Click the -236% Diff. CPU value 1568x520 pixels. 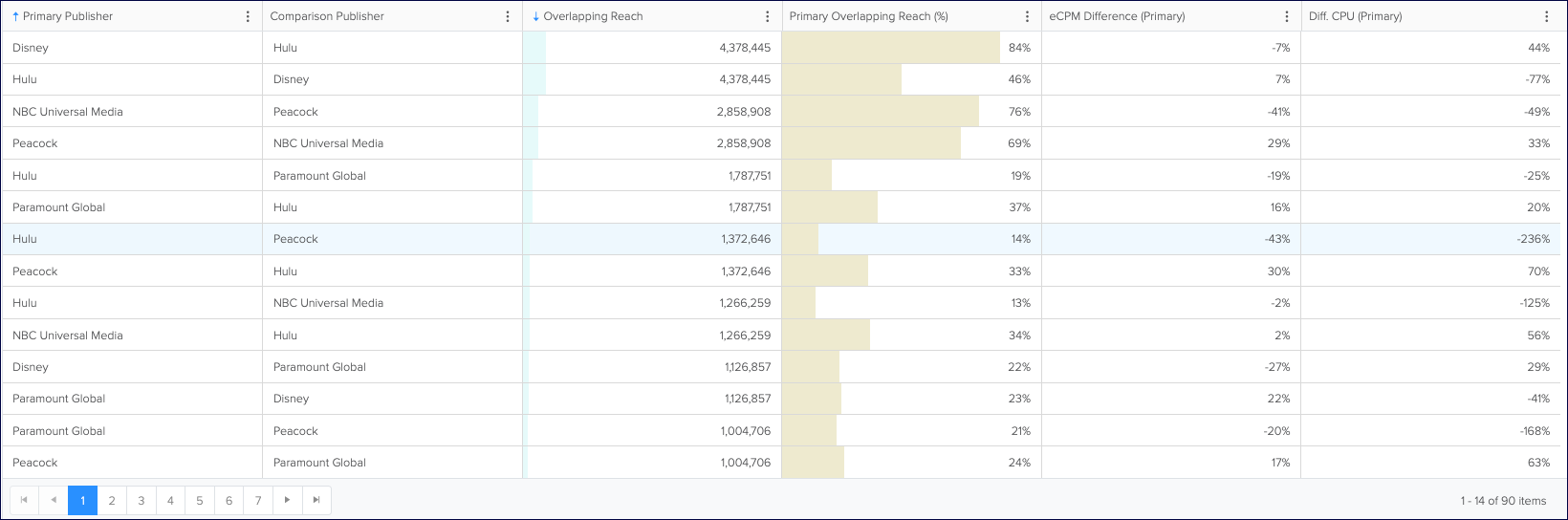1534,239
